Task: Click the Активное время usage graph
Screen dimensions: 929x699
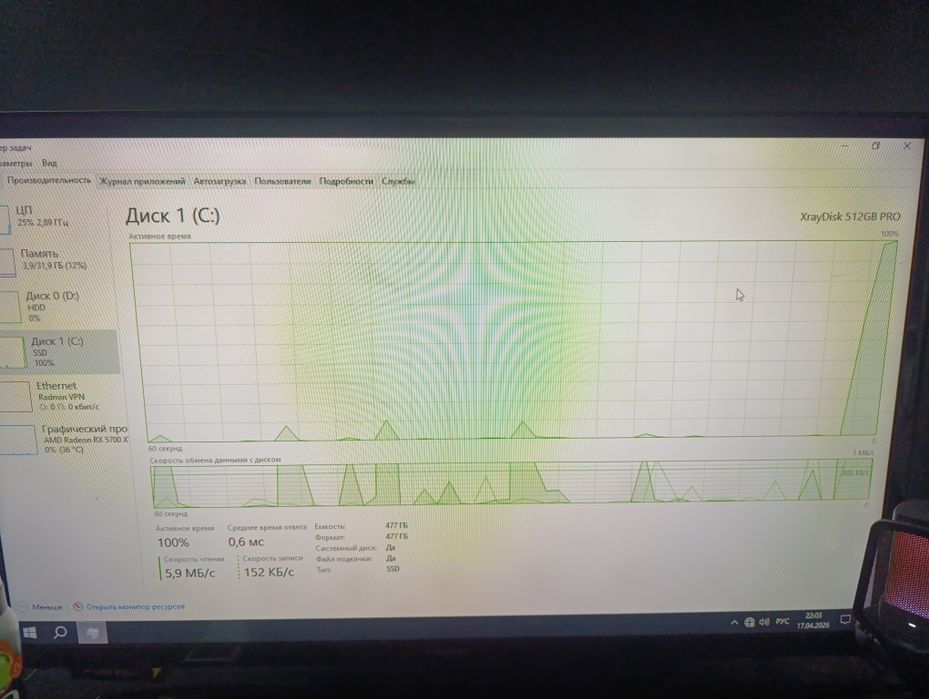Action: pos(512,341)
